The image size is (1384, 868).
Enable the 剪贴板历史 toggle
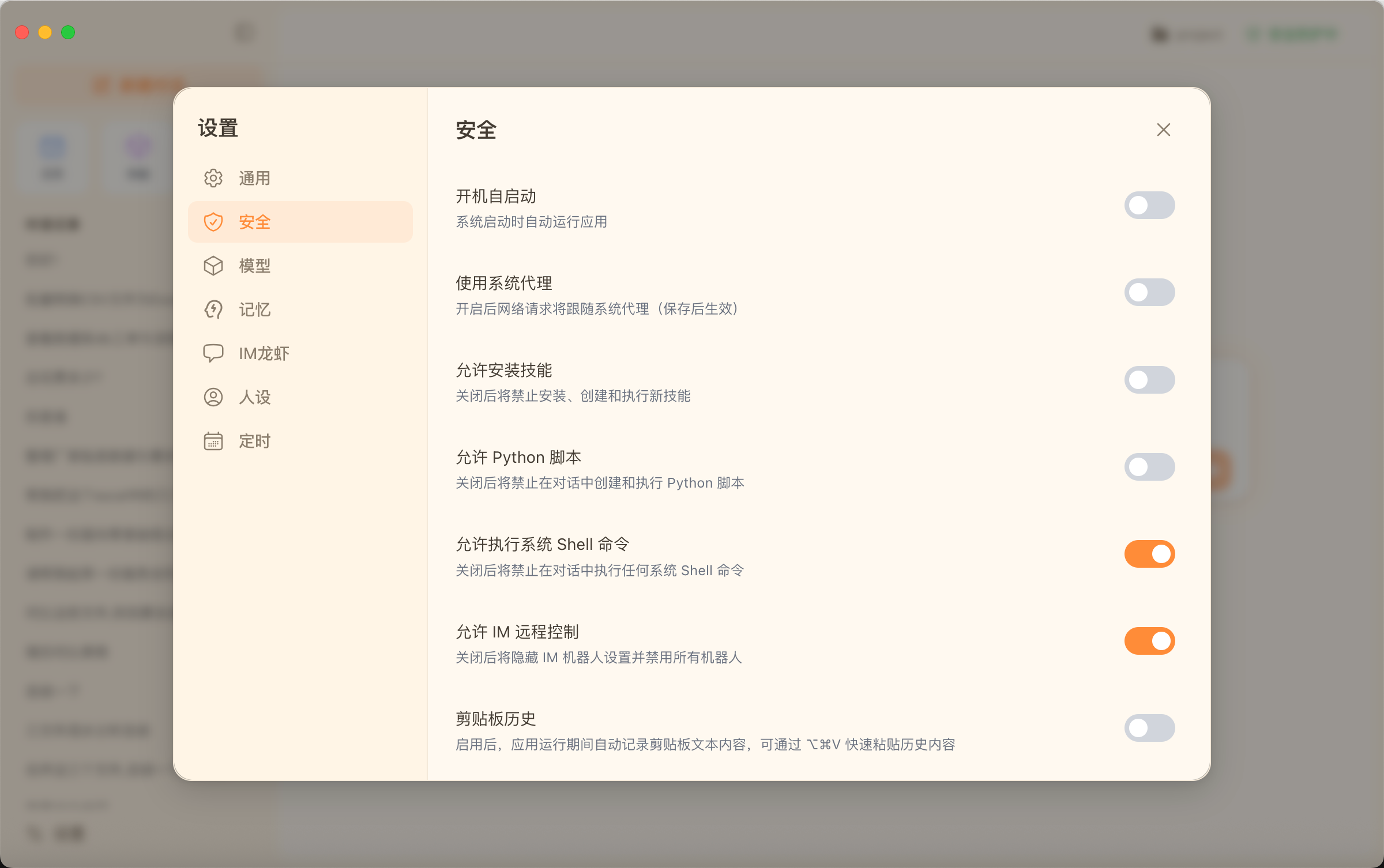(1150, 727)
